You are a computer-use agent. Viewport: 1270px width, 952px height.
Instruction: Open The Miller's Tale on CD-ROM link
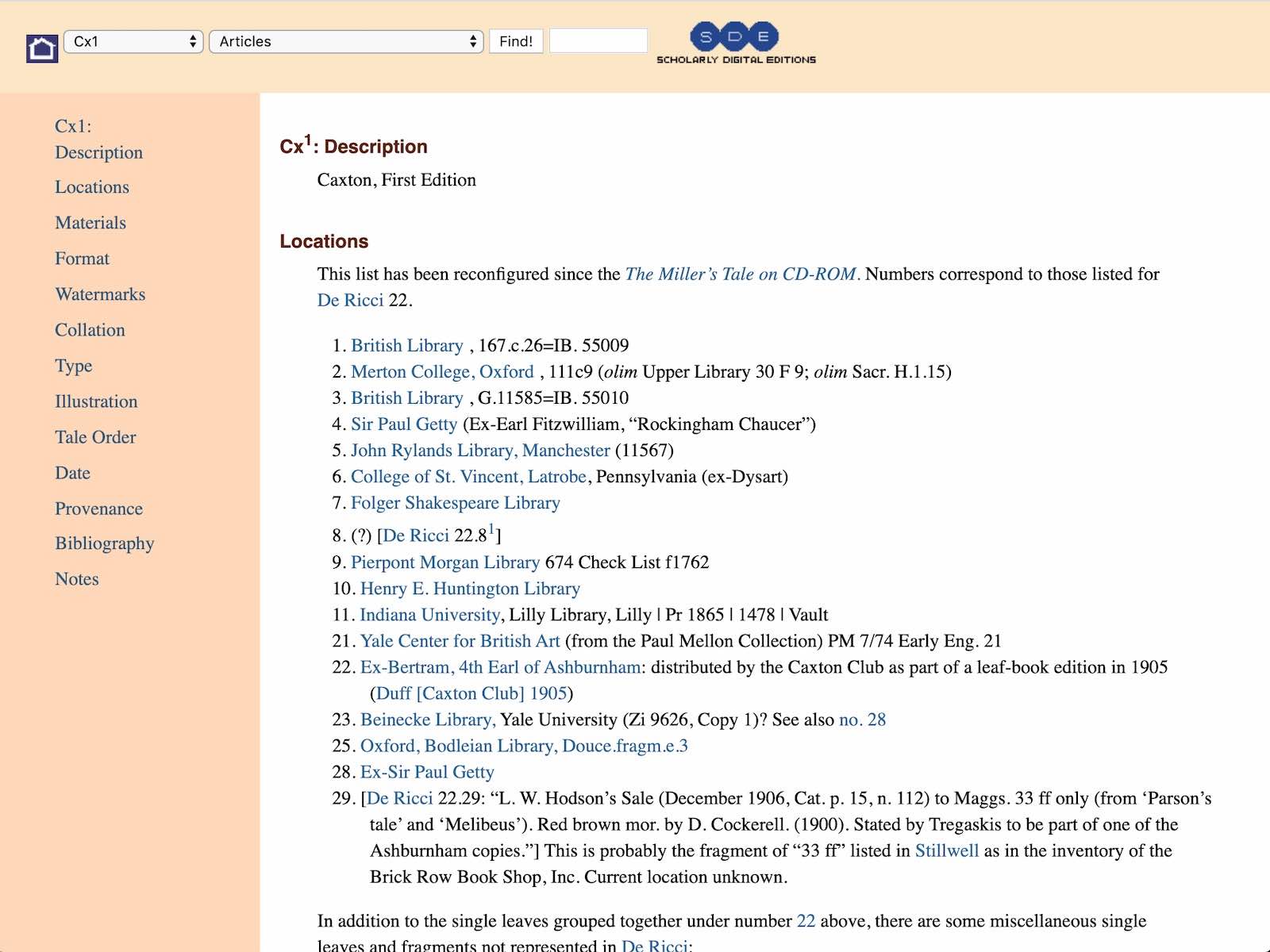[741, 274]
